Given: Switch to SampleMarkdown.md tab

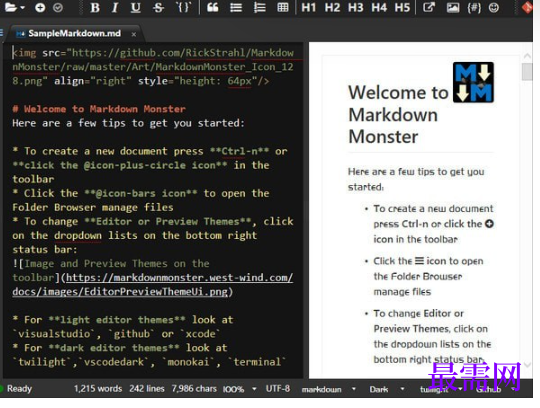Looking at the screenshot, I should point(74,33).
